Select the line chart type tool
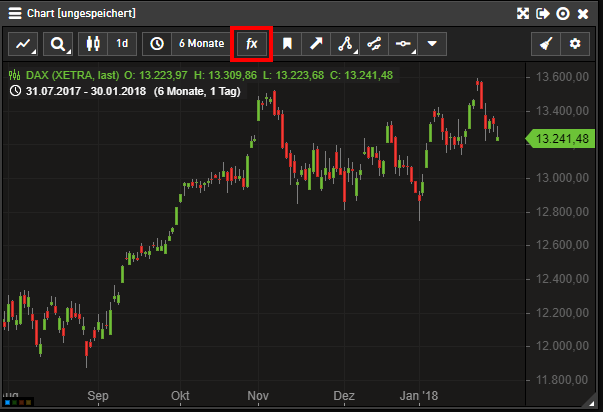Screen dimensions: 603x412 pos(23,44)
